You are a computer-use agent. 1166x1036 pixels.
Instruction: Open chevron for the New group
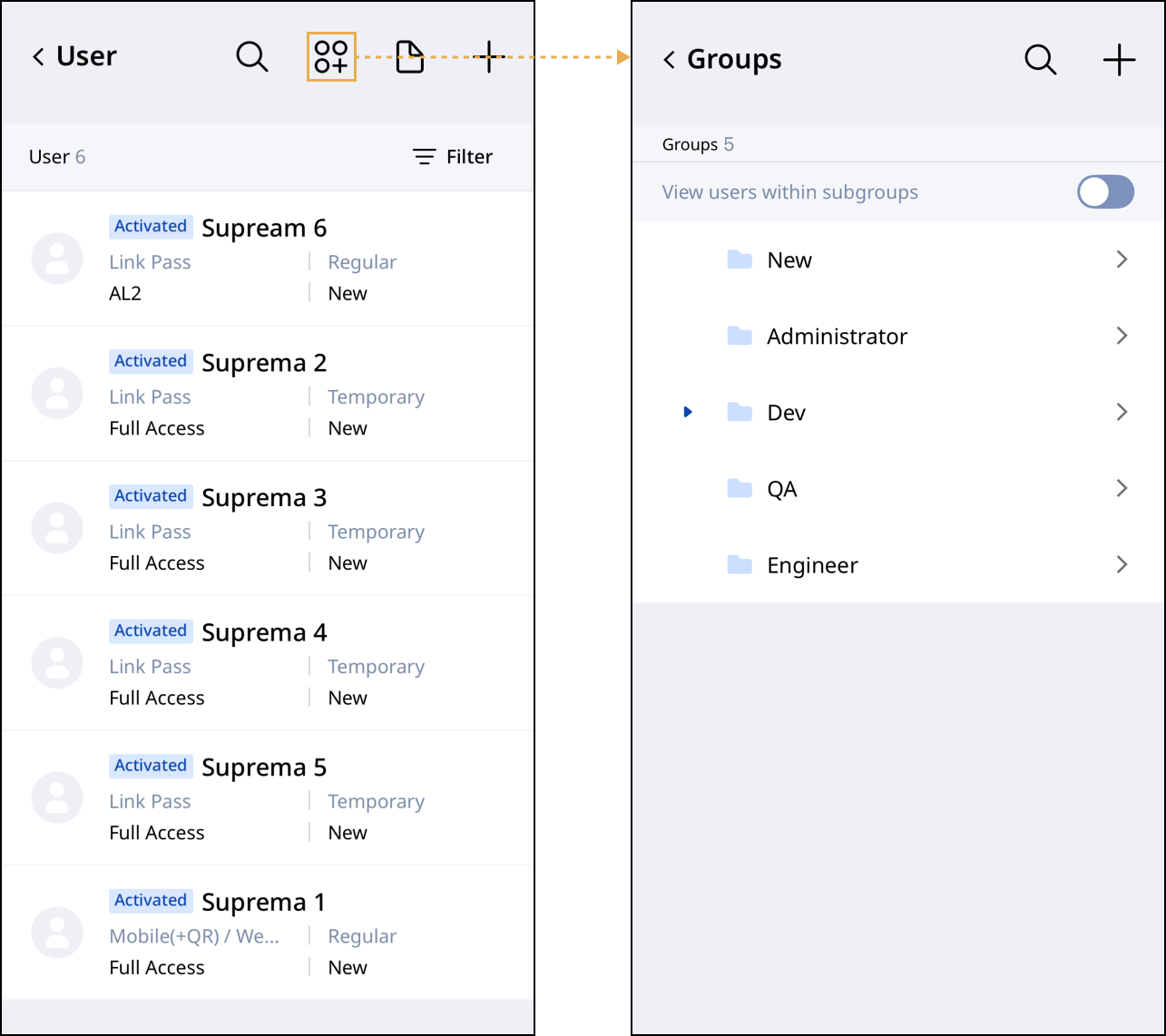click(1122, 260)
